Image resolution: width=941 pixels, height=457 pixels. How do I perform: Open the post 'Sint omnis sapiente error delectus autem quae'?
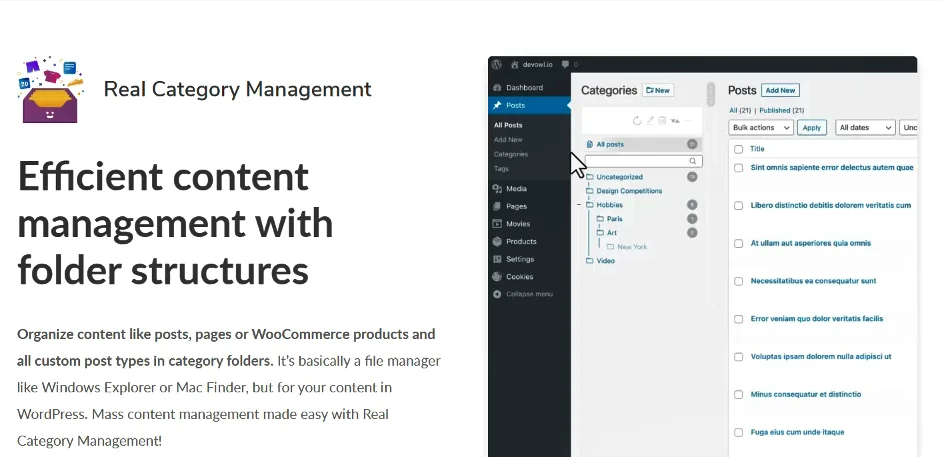832,168
